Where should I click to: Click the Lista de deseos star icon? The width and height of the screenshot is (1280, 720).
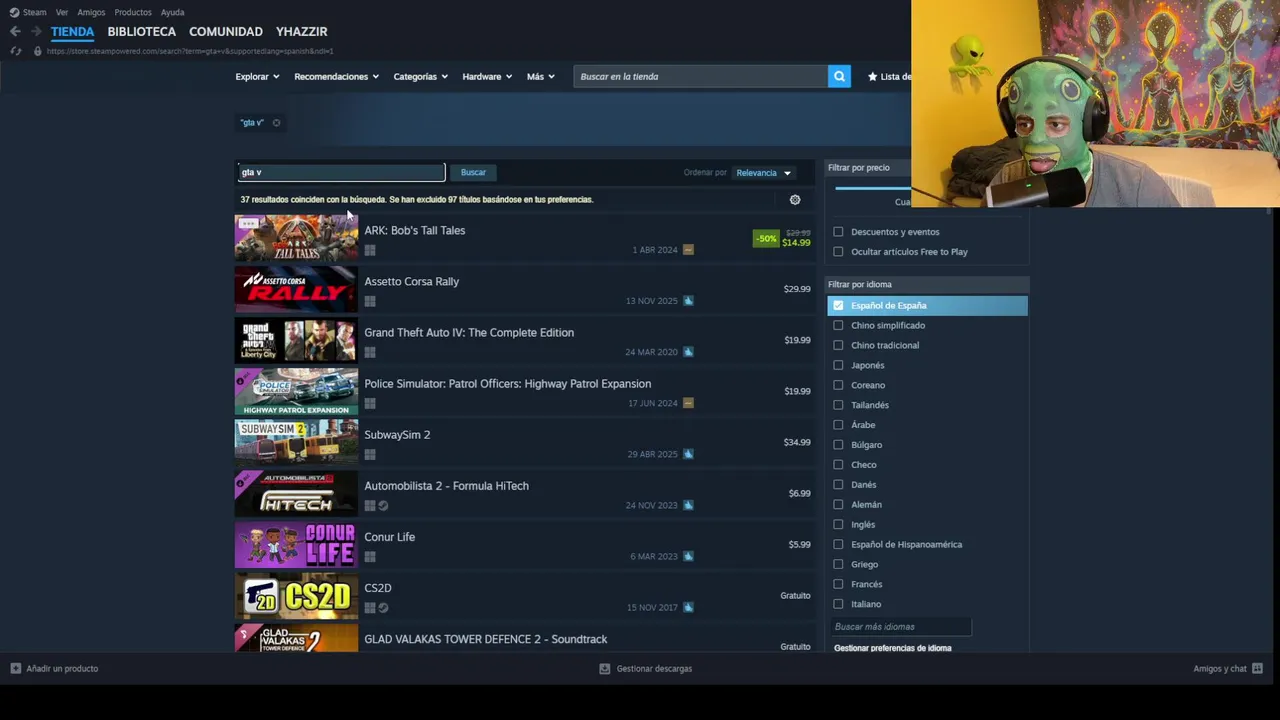[x=872, y=76]
